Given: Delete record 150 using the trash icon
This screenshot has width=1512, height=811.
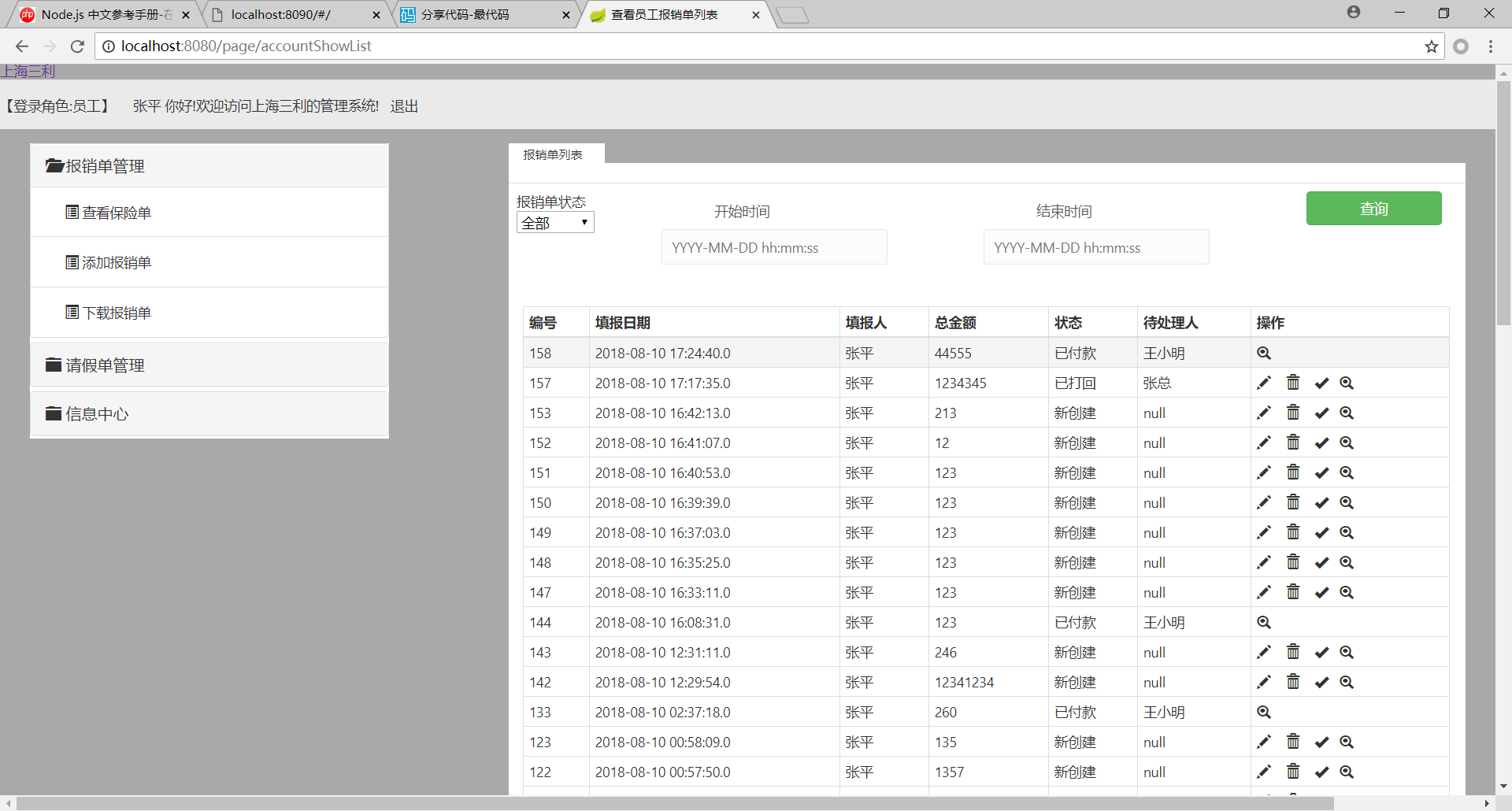Looking at the screenshot, I should (1293, 502).
